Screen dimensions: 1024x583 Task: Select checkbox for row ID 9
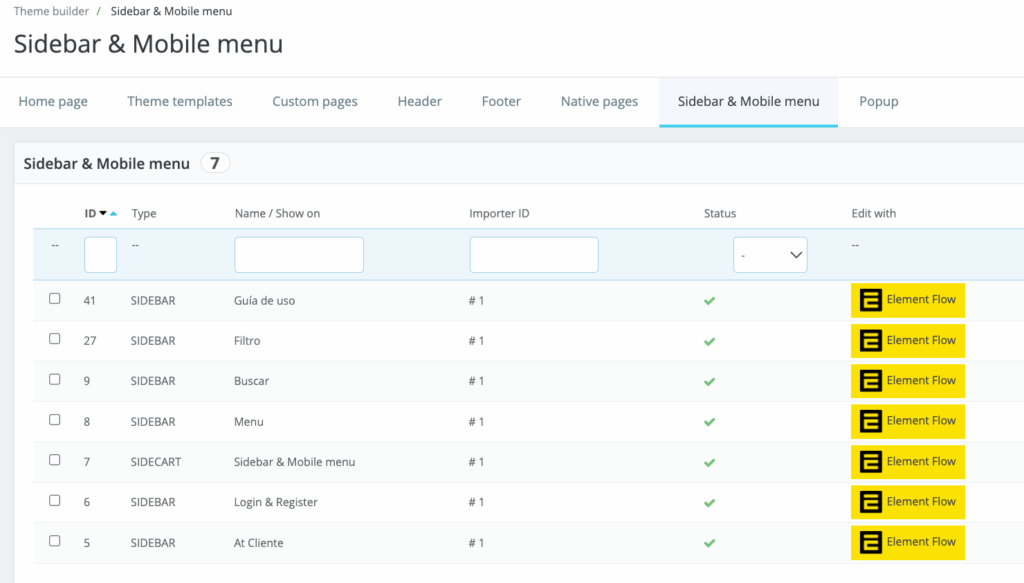point(55,379)
